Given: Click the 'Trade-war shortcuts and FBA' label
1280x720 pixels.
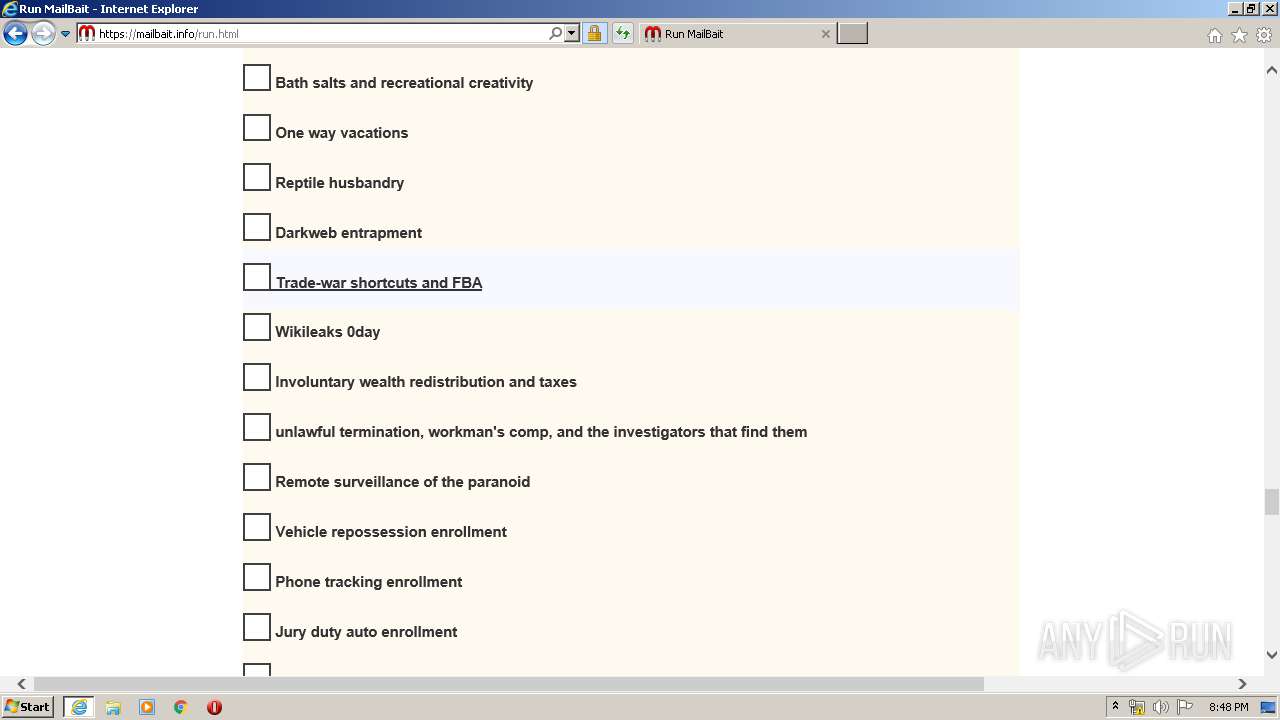Looking at the screenshot, I should [379, 283].
